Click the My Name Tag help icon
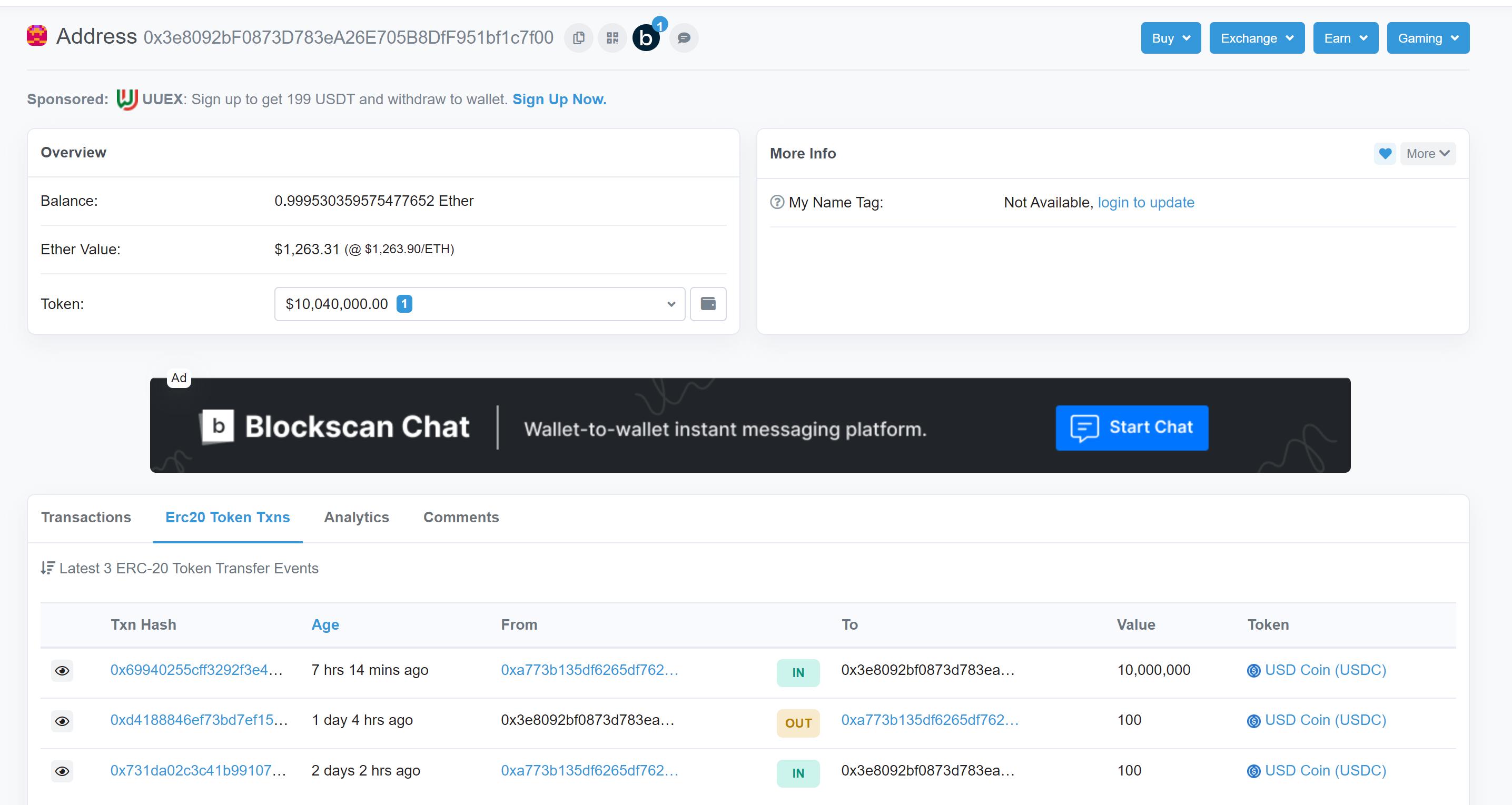Image resolution: width=1512 pixels, height=805 pixels. pyautogui.click(x=777, y=202)
